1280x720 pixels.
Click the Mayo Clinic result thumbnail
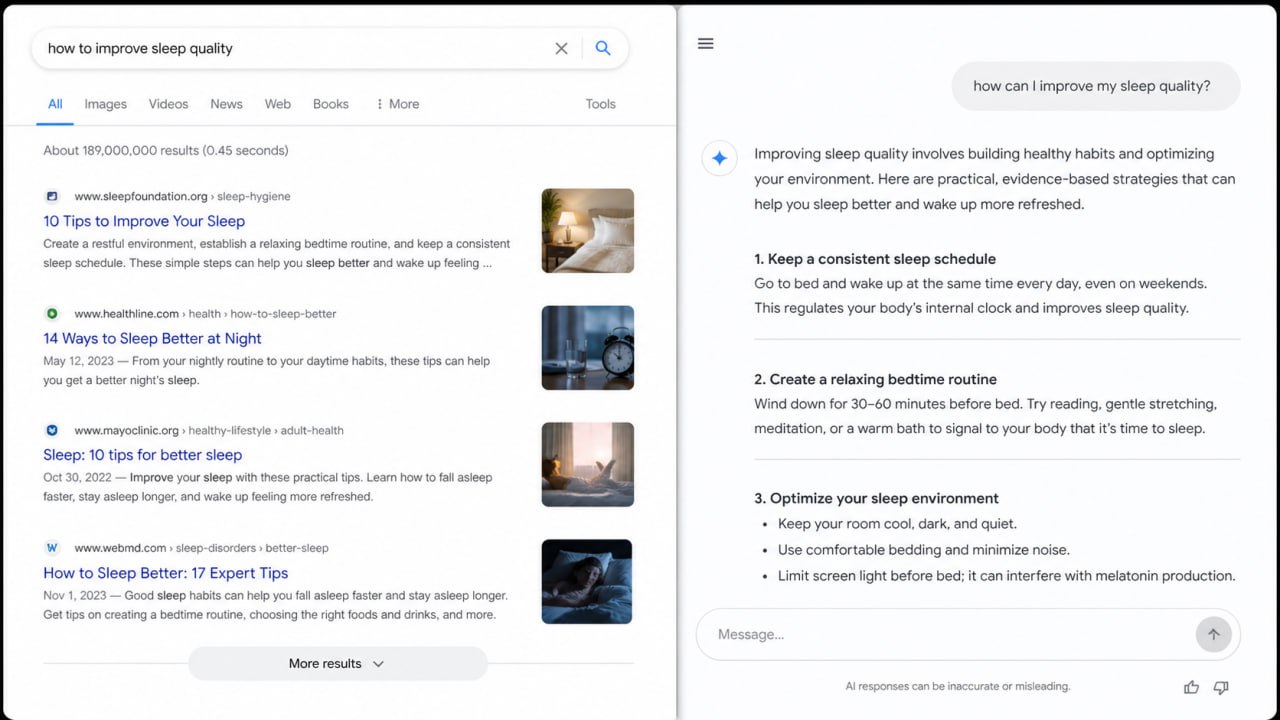(x=588, y=464)
